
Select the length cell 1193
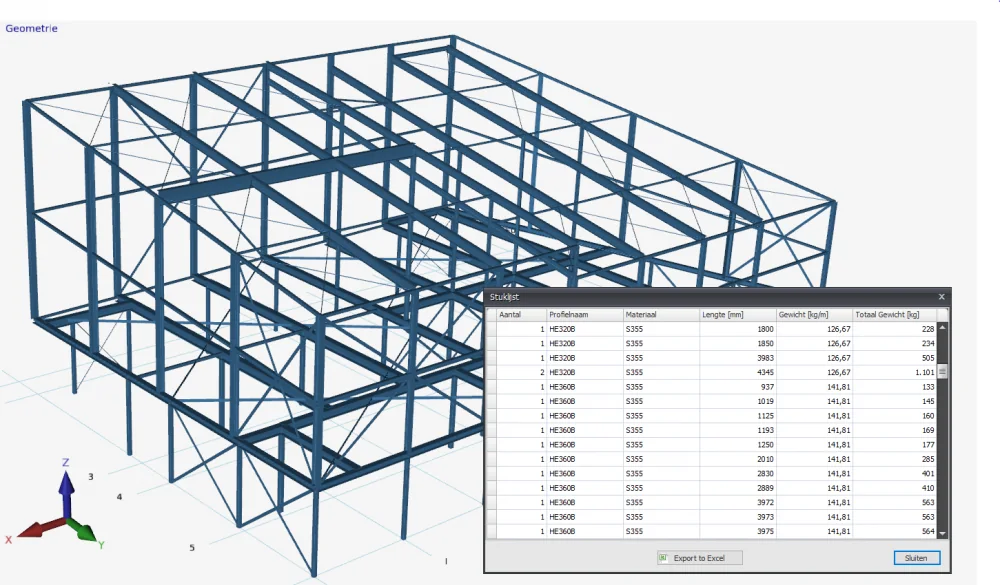[738, 430]
